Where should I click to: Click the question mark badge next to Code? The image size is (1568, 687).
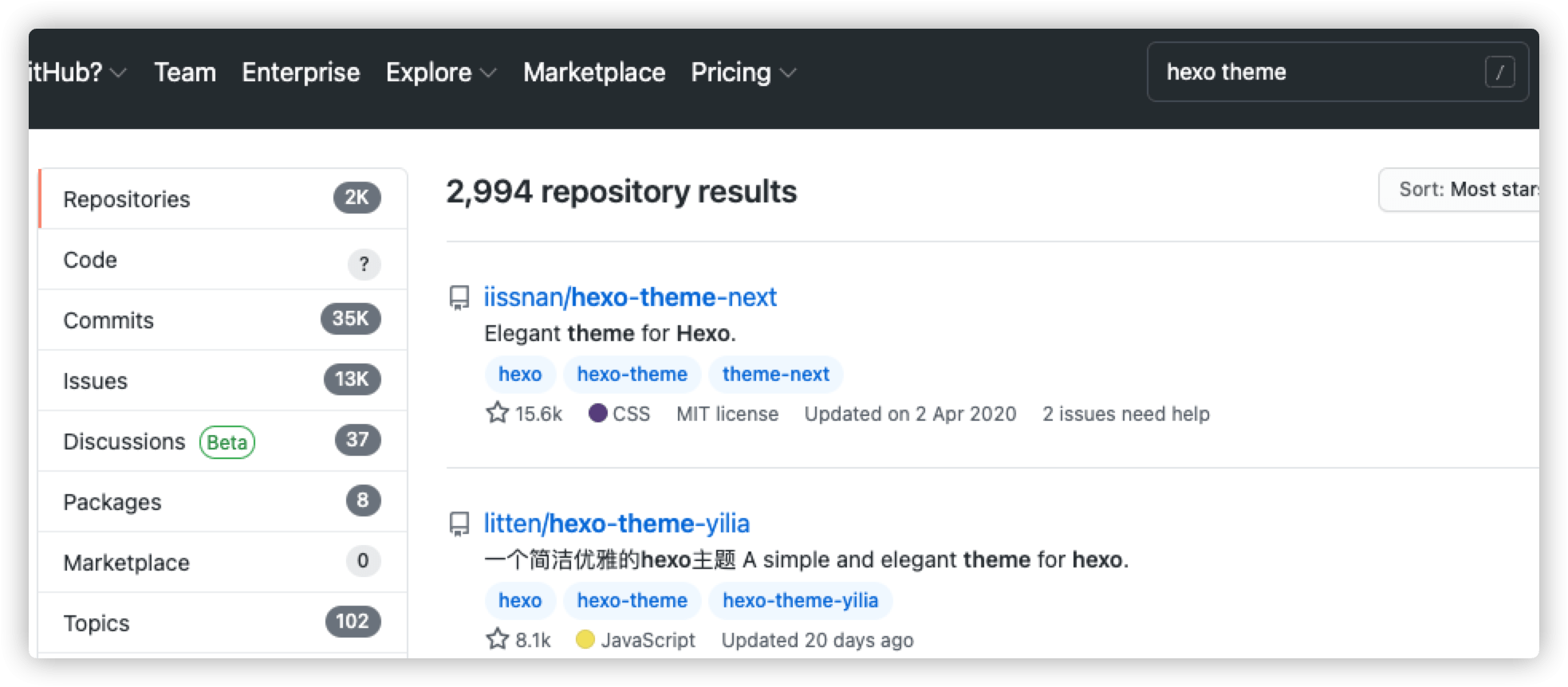coord(364,264)
